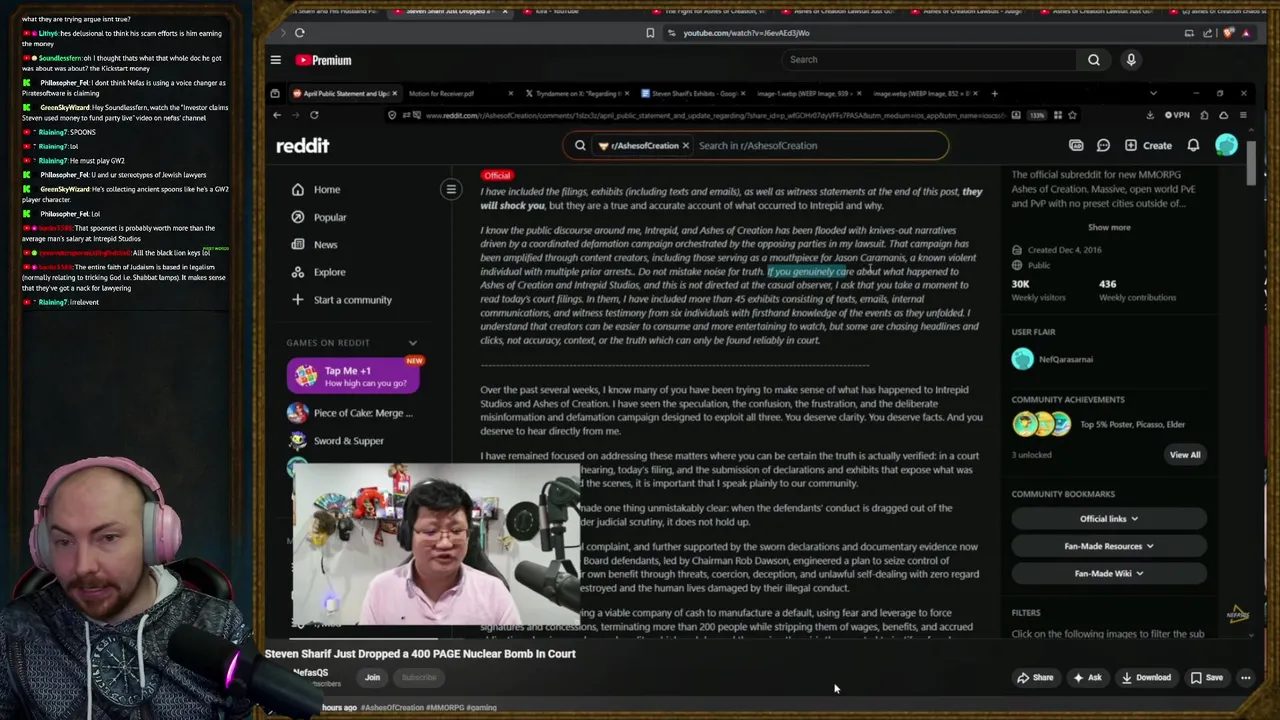Image resolution: width=1280 pixels, height=720 pixels.
Task: Click the #AshesOfCreation hashtag
Action: click(392, 708)
